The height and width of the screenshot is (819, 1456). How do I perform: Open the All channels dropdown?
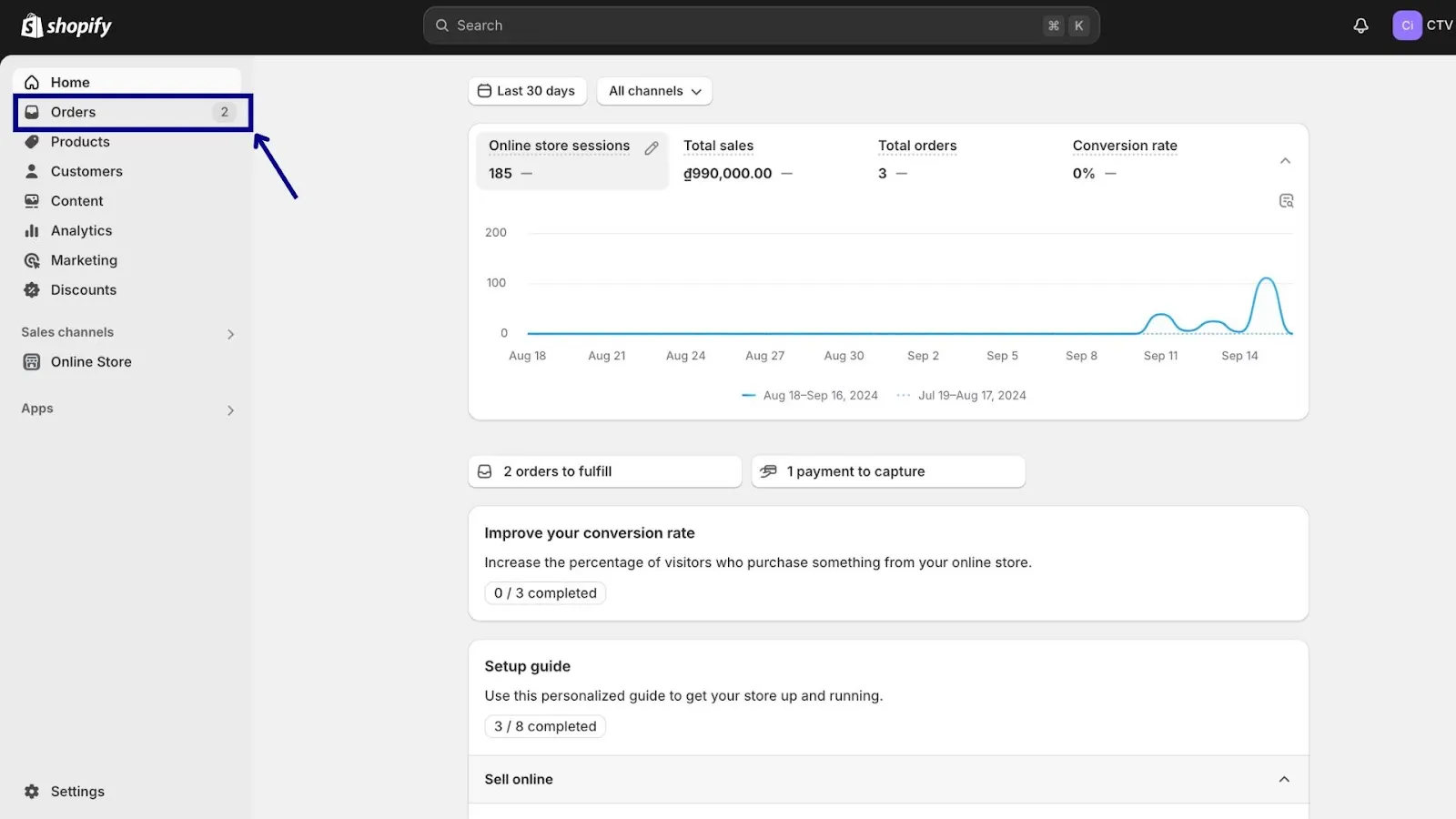click(x=654, y=91)
